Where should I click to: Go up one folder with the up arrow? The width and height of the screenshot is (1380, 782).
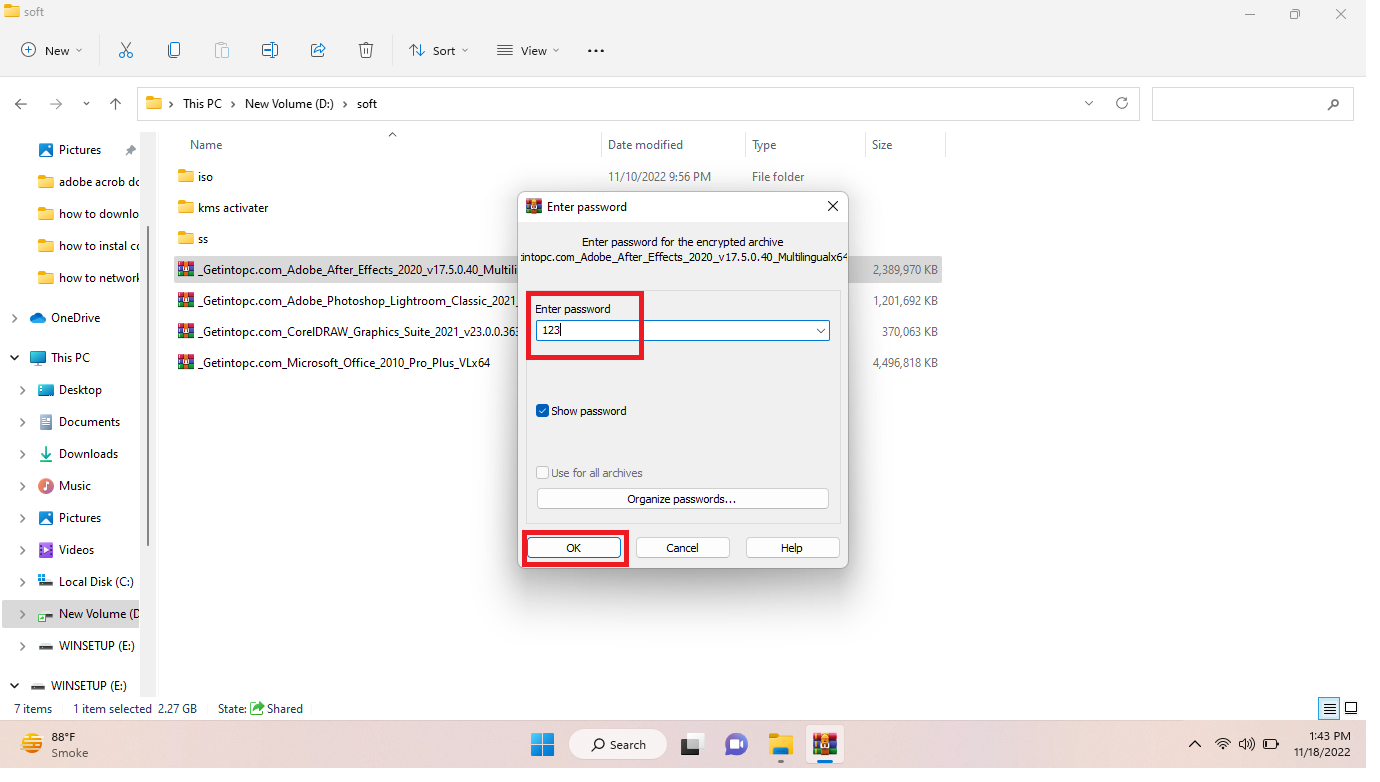tap(116, 103)
